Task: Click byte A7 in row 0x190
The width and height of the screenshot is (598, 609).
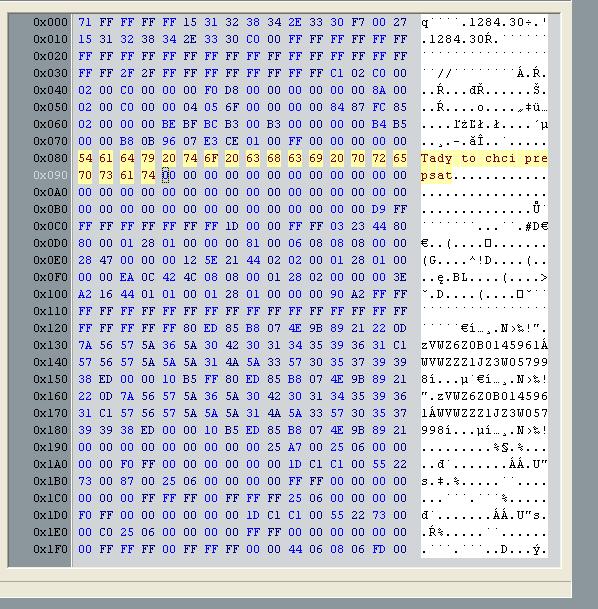Action: pyautogui.click(x=295, y=447)
